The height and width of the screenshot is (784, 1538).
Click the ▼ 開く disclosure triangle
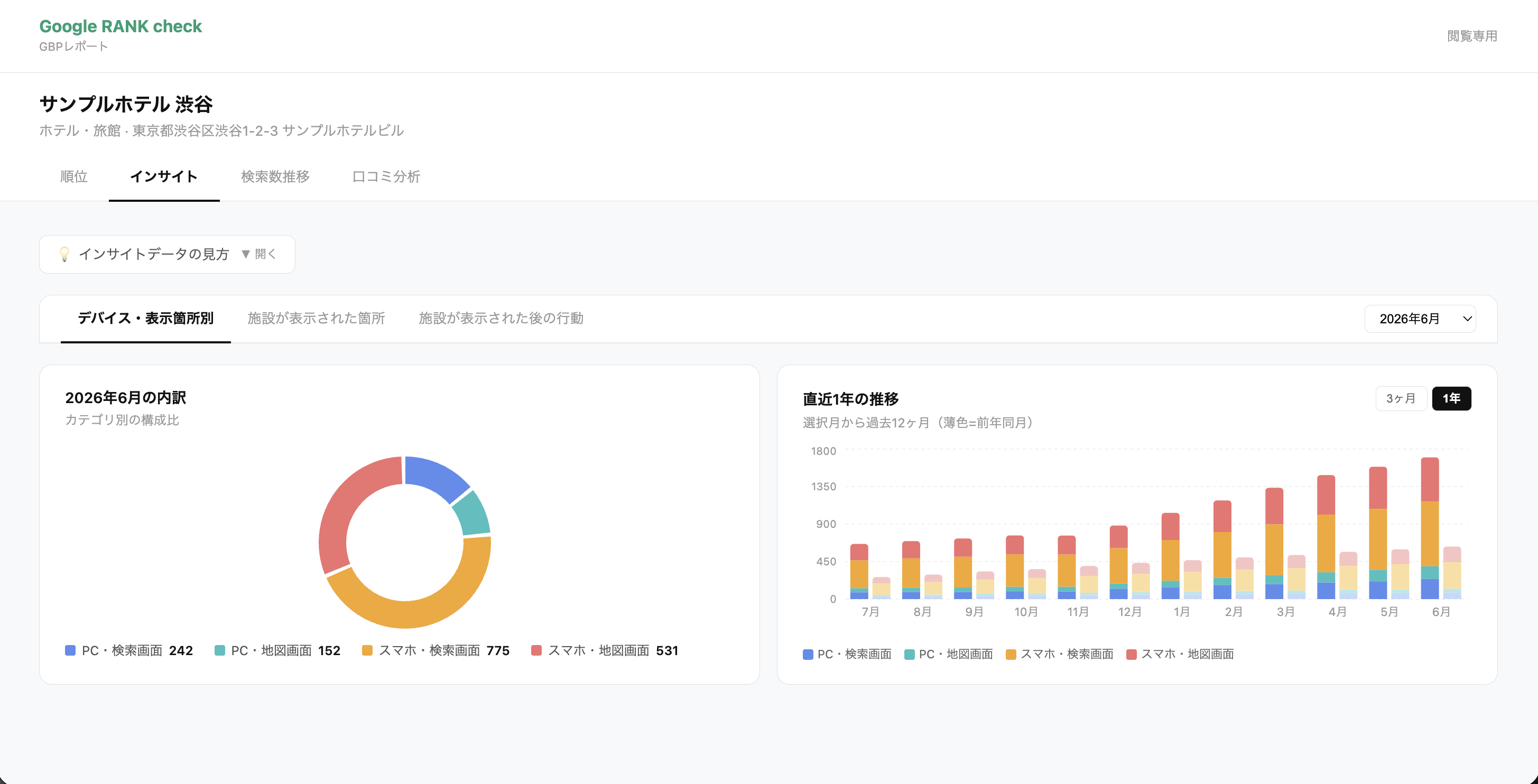[258, 254]
